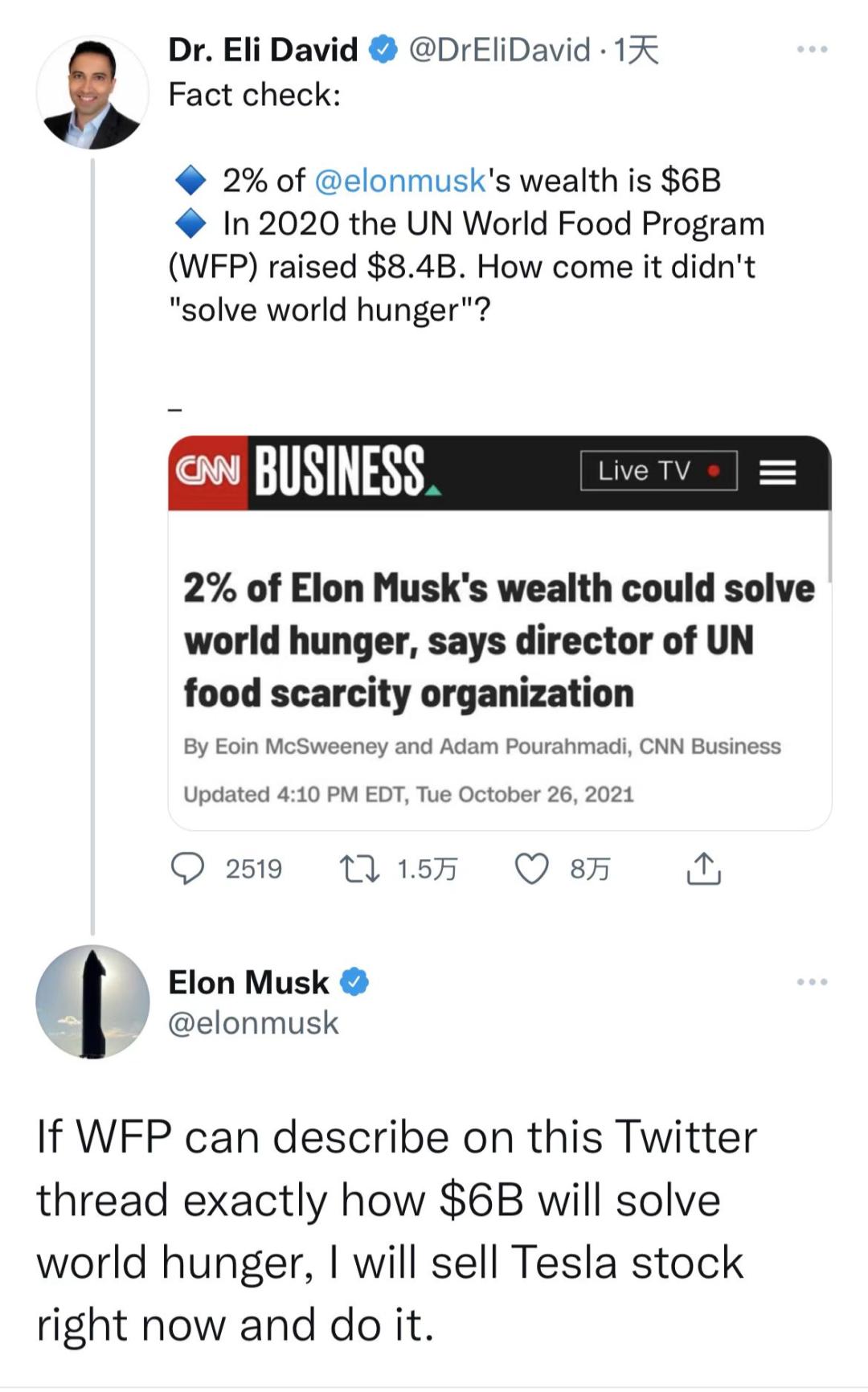This screenshot has width=868, height=1392.
Task: Click the BUSINESS section label
Action: point(342,472)
